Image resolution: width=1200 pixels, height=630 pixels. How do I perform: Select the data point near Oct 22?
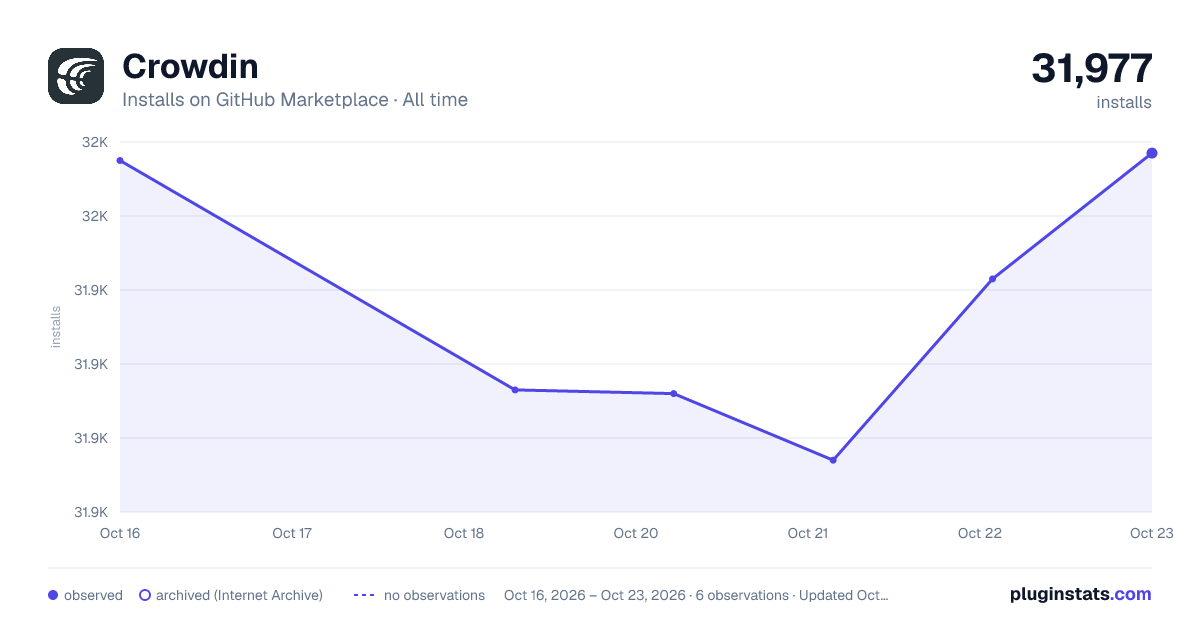coord(992,279)
